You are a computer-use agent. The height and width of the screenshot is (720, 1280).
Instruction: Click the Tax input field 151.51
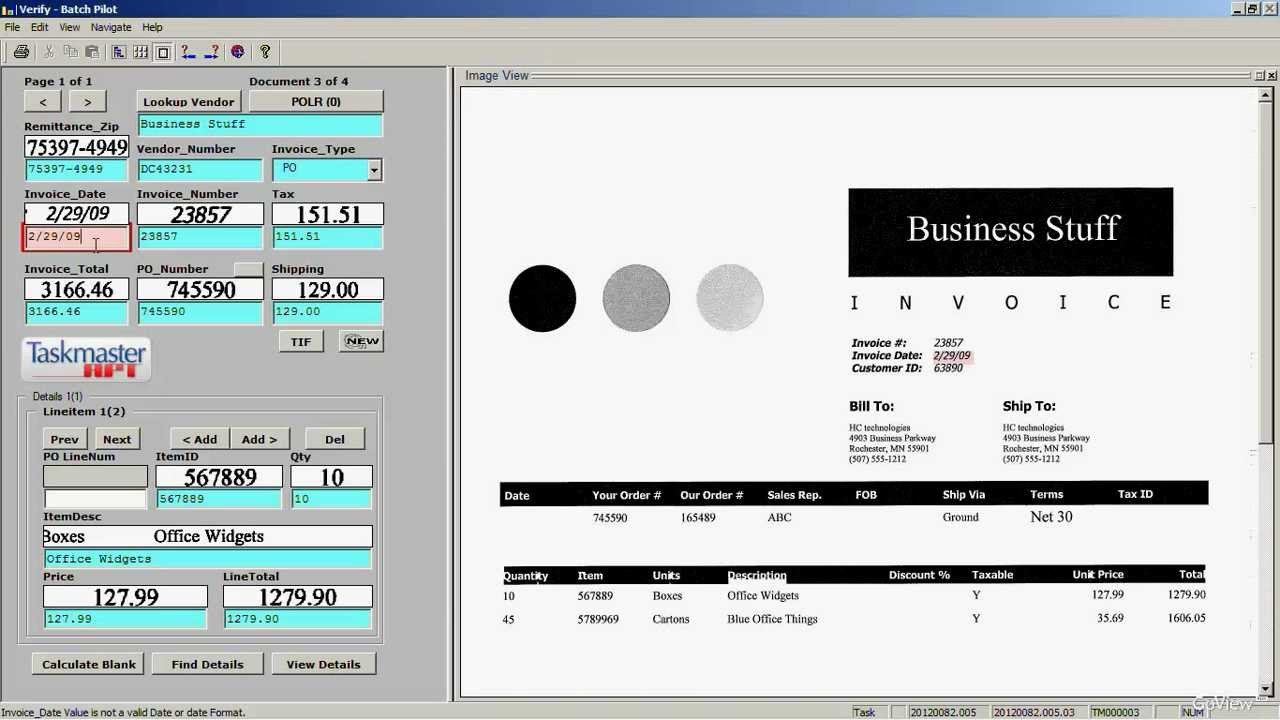click(327, 237)
